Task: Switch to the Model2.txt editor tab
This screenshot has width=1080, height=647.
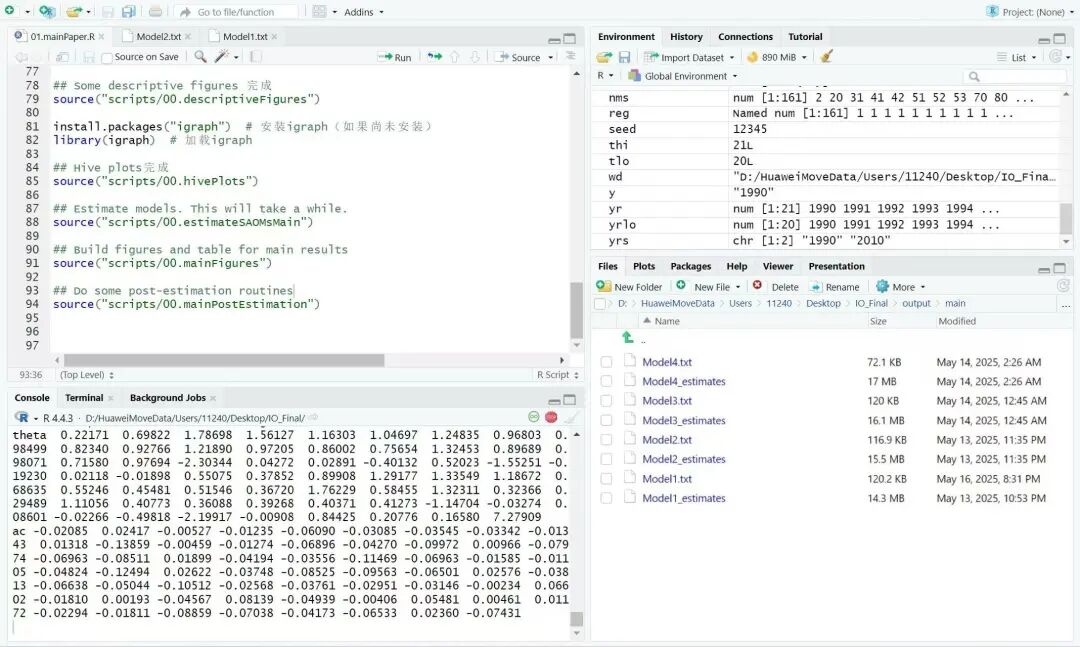Action: tap(158, 37)
